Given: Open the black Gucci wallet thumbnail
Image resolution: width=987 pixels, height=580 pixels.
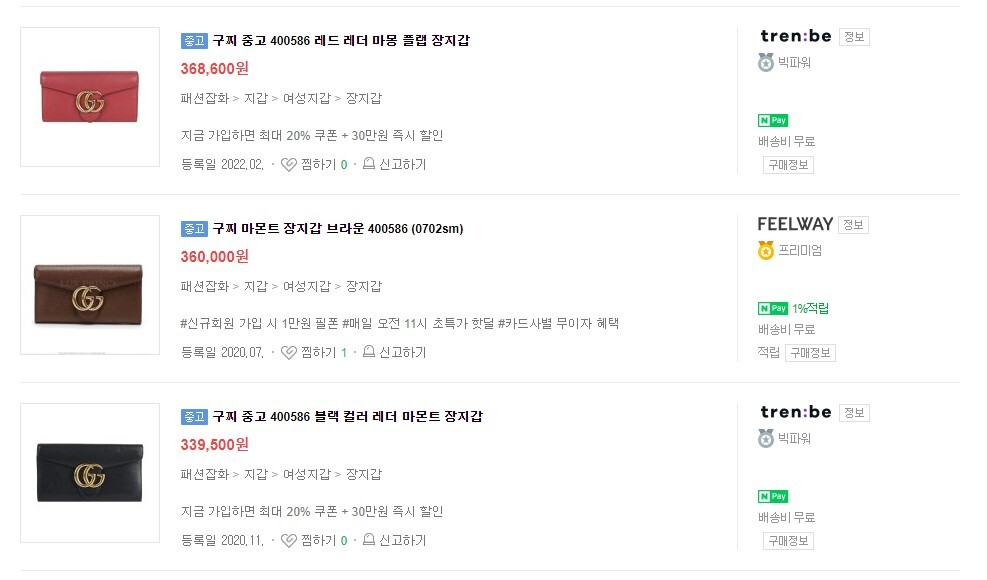Looking at the screenshot, I should 90,473.
